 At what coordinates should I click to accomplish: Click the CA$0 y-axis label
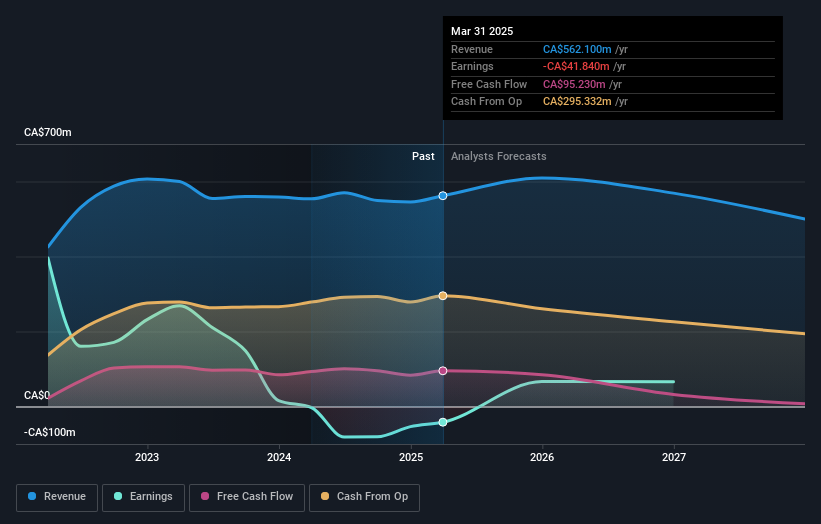point(37,395)
